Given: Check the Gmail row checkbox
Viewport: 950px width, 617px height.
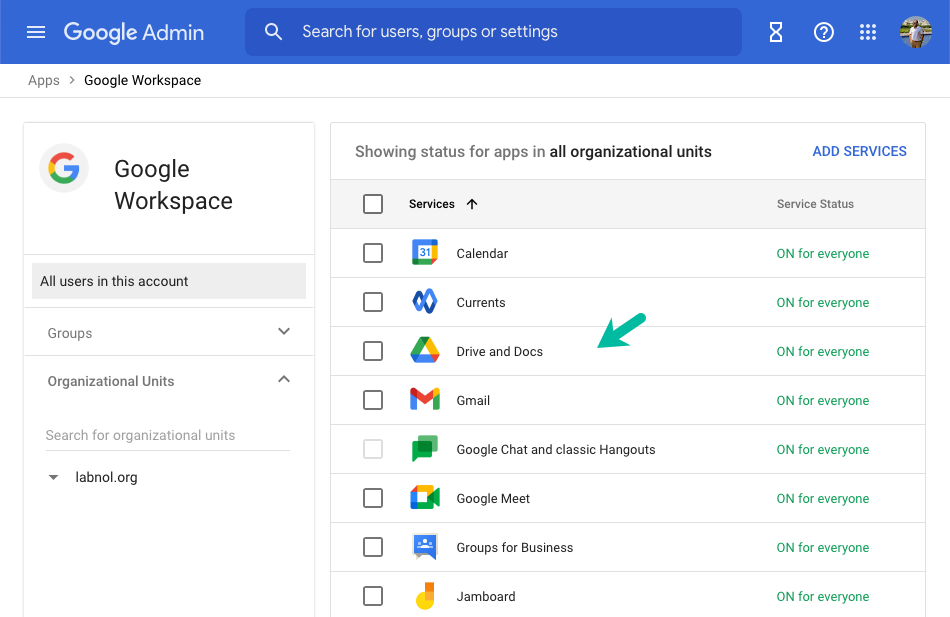Looking at the screenshot, I should [x=373, y=399].
